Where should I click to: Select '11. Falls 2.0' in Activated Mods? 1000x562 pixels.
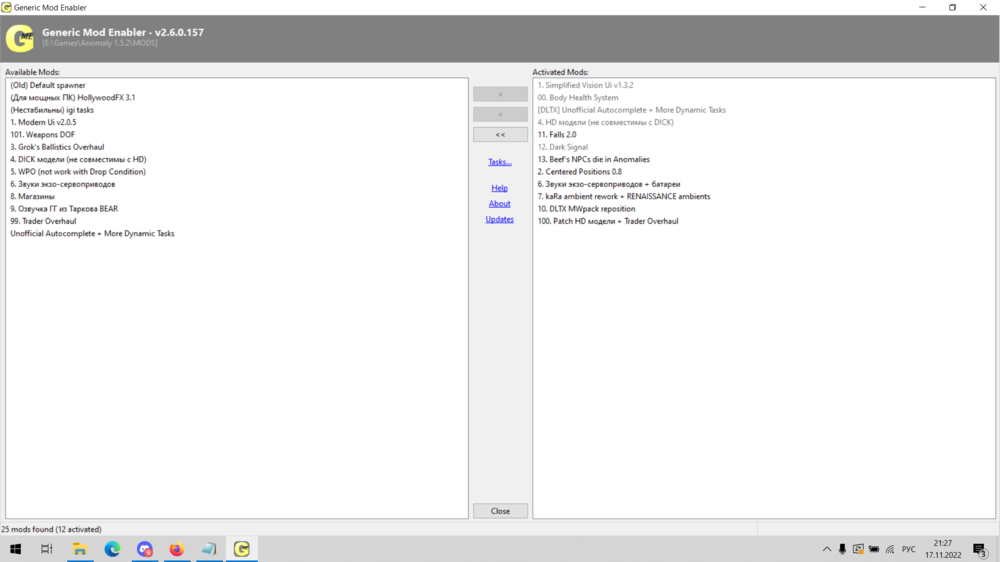557,135
